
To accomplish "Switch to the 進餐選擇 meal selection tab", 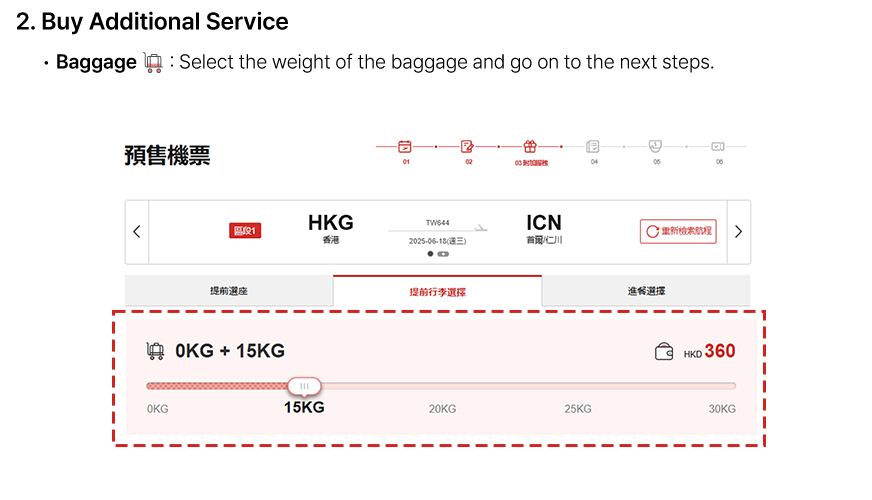I will 646,291.
